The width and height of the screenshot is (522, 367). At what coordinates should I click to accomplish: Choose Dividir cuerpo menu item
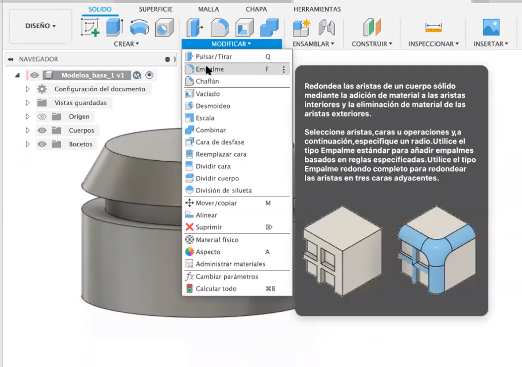tap(237, 178)
